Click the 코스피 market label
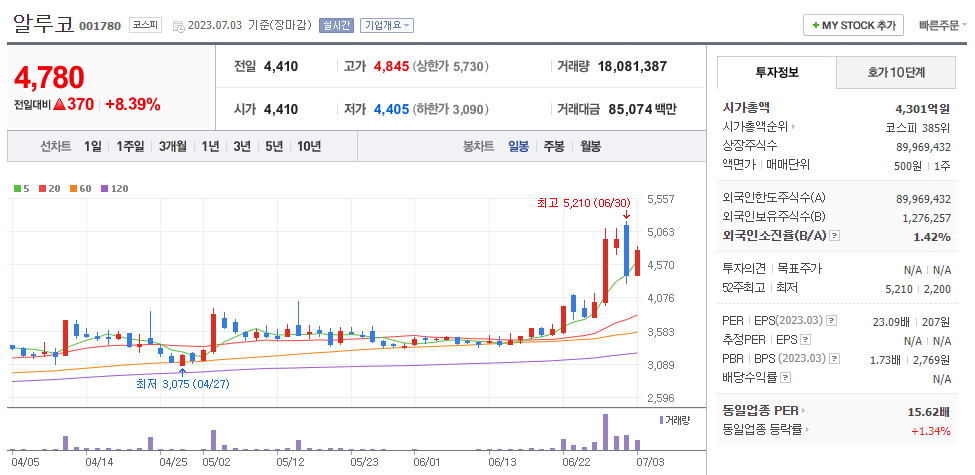The image size is (975, 475). click(146, 25)
